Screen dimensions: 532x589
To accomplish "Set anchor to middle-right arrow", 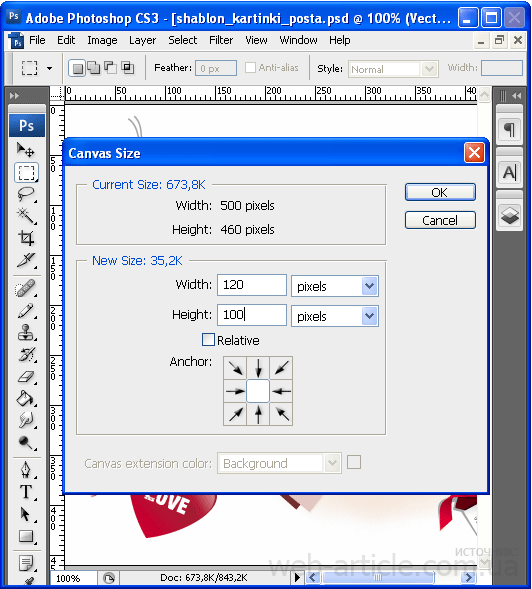I will coord(281,391).
